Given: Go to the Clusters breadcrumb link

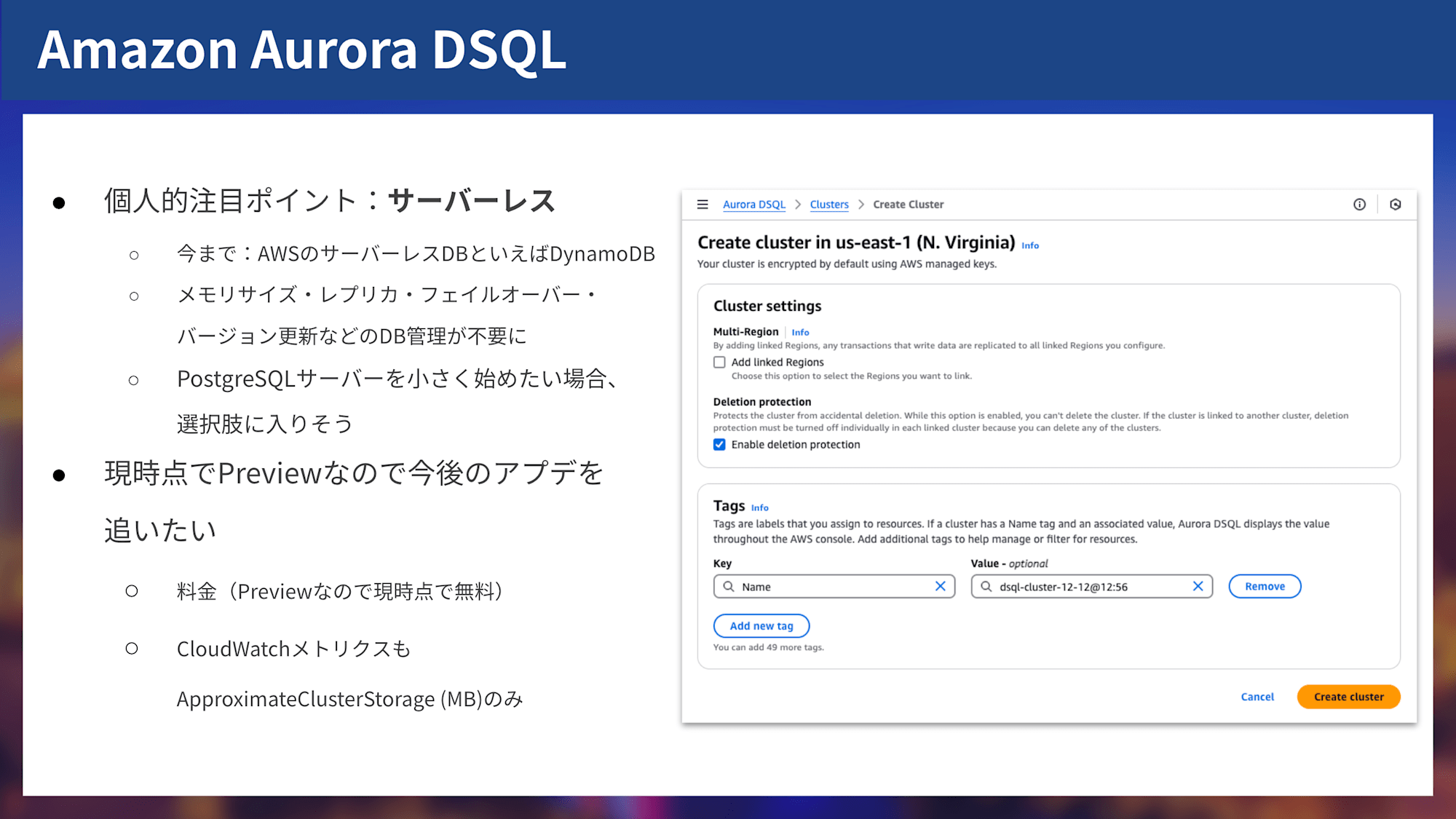Looking at the screenshot, I should pyautogui.click(x=829, y=205).
